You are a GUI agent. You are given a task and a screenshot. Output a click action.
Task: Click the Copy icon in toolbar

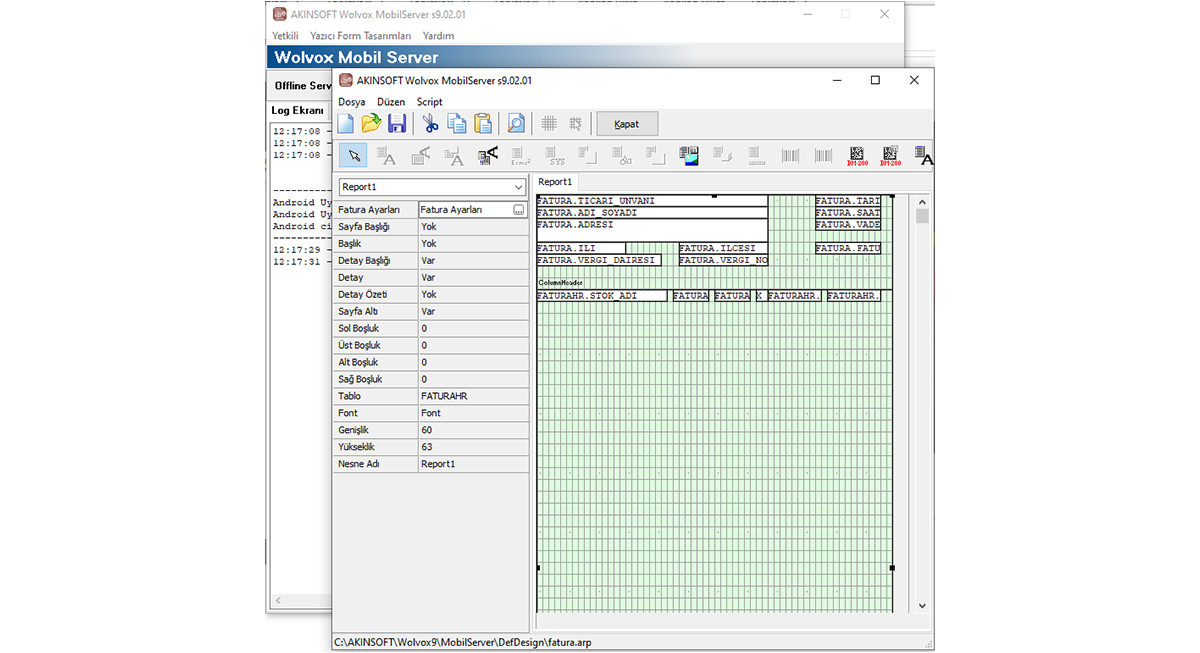[x=457, y=123]
